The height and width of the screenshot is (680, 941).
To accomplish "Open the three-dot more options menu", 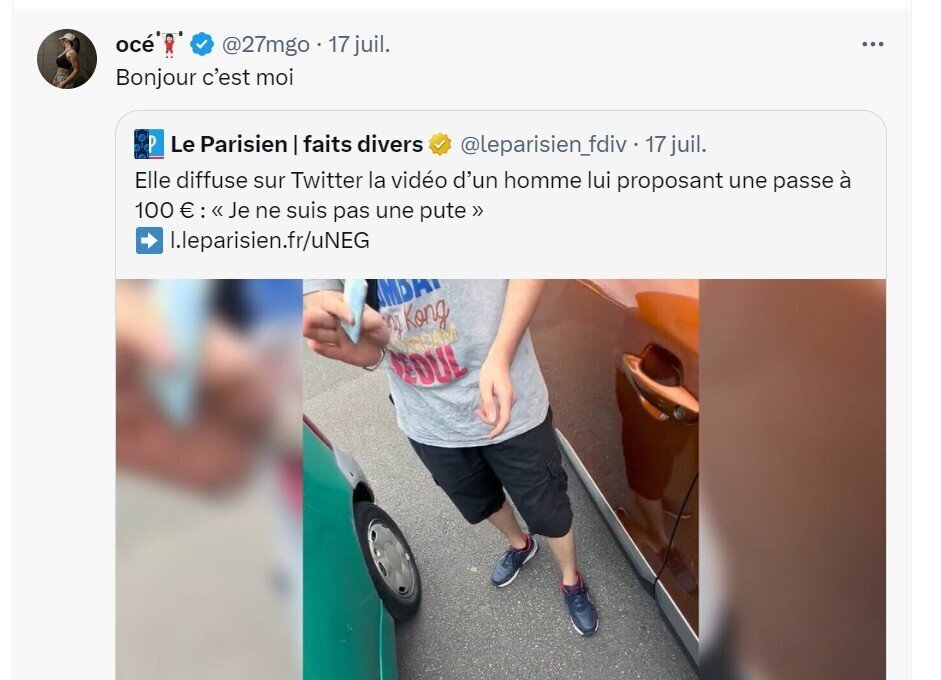I will pos(872,44).
